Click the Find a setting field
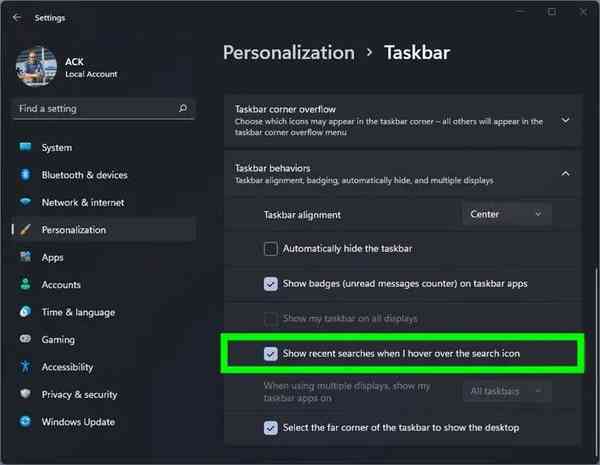This screenshot has height=465, width=600. [95, 108]
